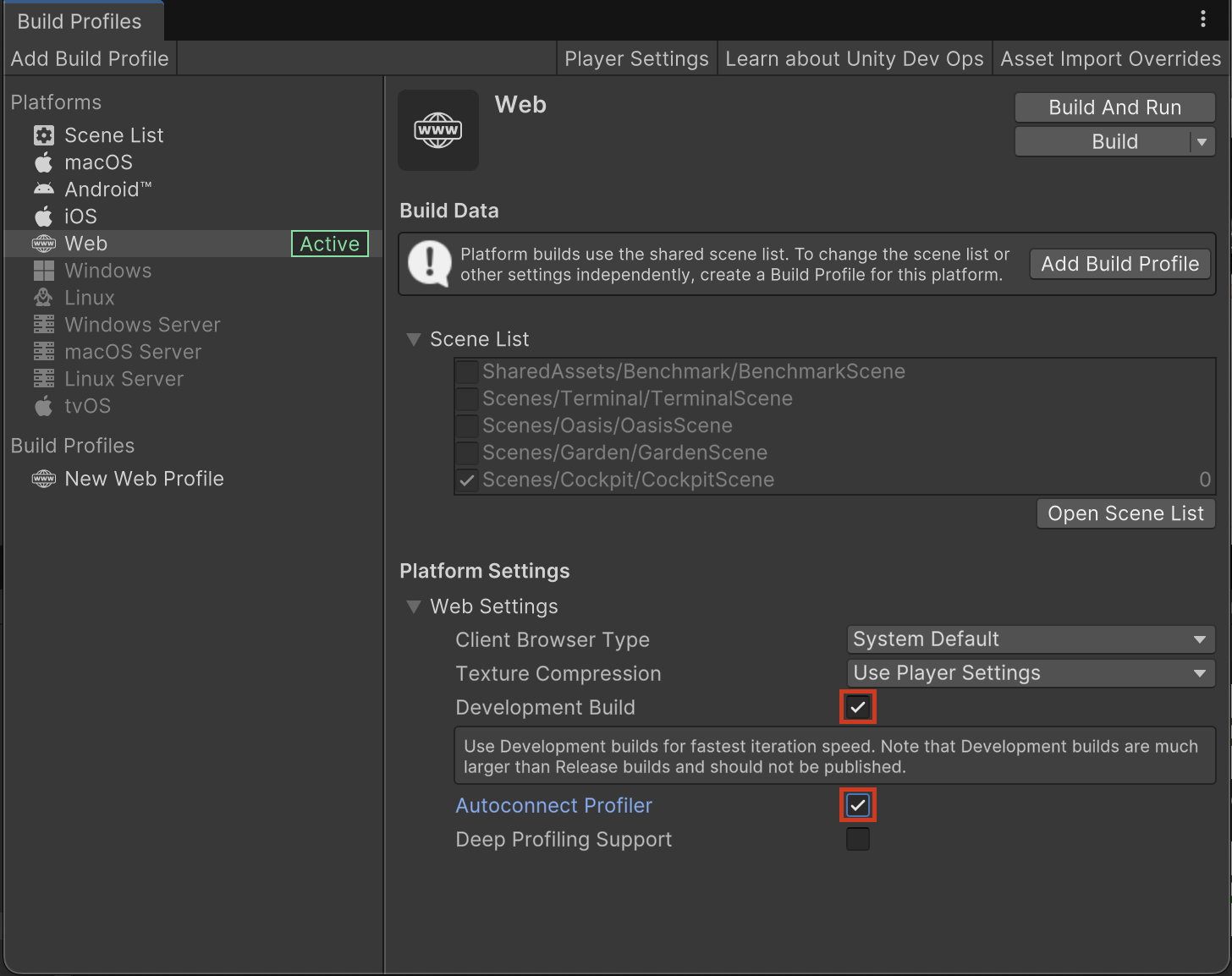1232x976 pixels.
Task: Open the Build button dropdown arrow
Action: tap(1202, 142)
